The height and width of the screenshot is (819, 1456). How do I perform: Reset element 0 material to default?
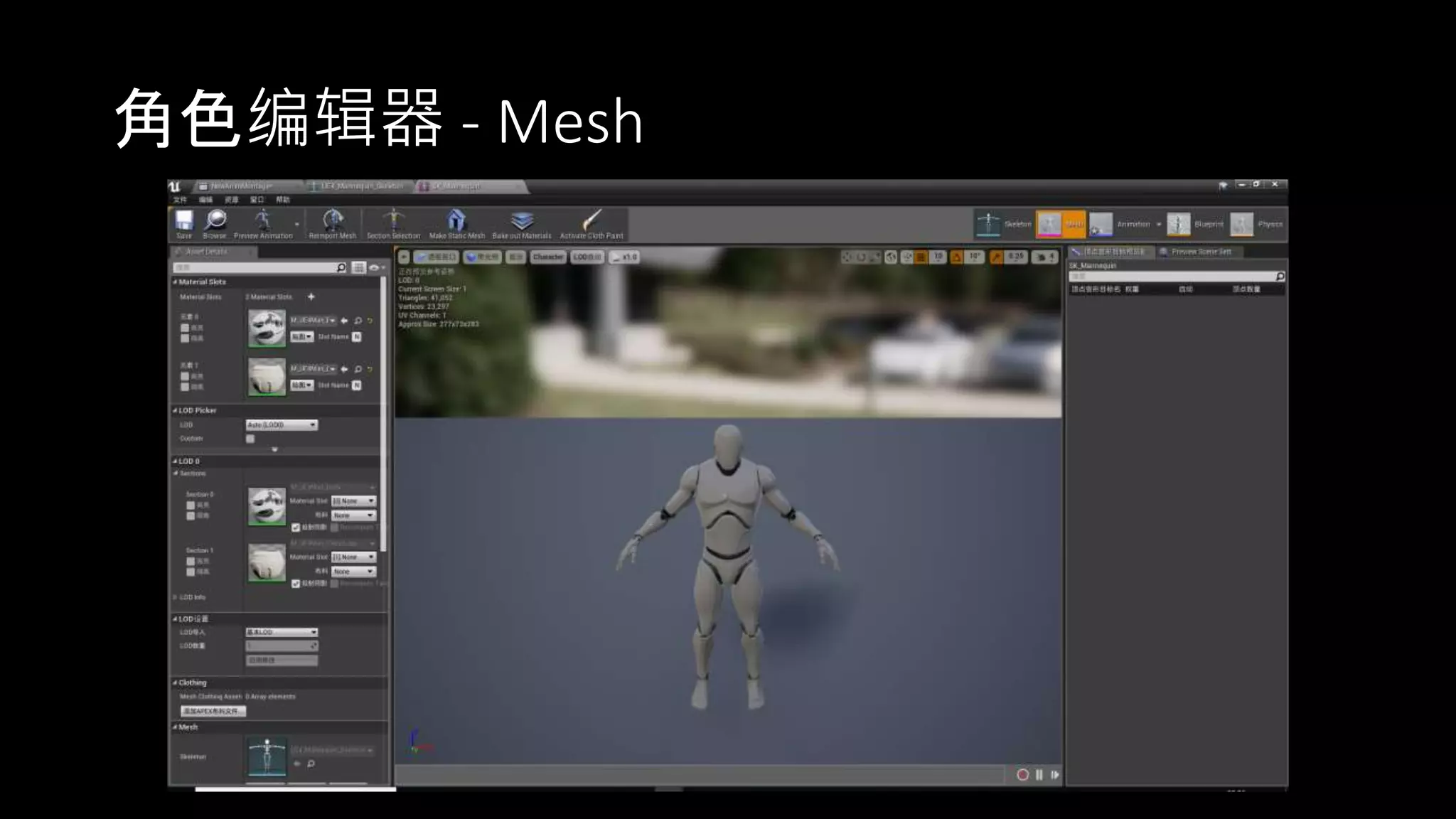pyautogui.click(x=370, y=321)
